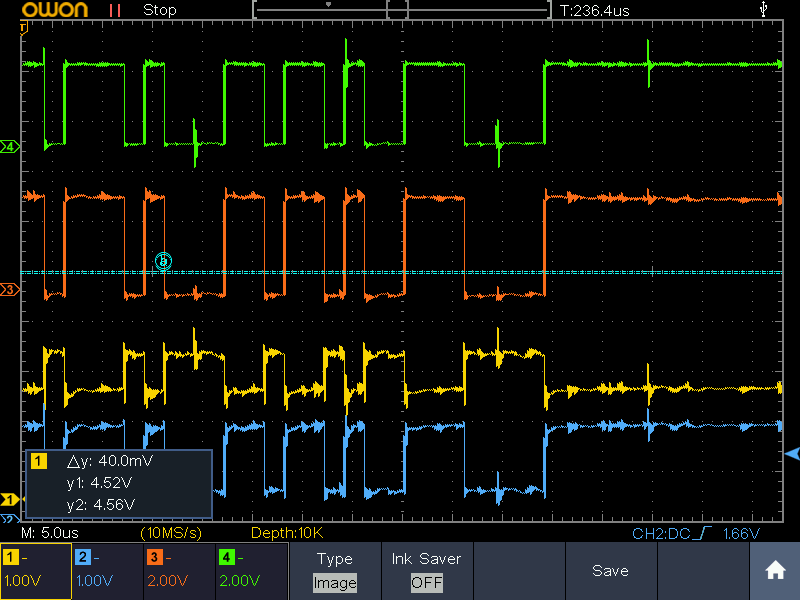Click the red pause indicator icon
The width and height of the screenshot is (800, 600).
point(115,10)
